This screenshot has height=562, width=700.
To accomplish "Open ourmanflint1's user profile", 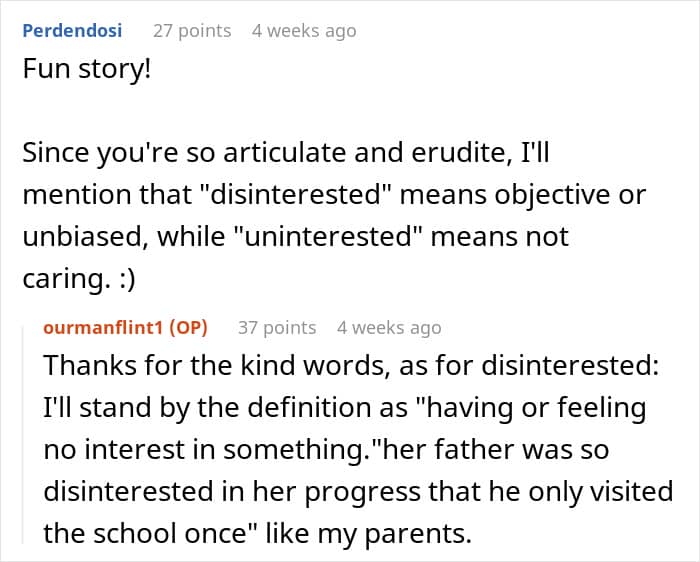I will click(x=105, y=328).
